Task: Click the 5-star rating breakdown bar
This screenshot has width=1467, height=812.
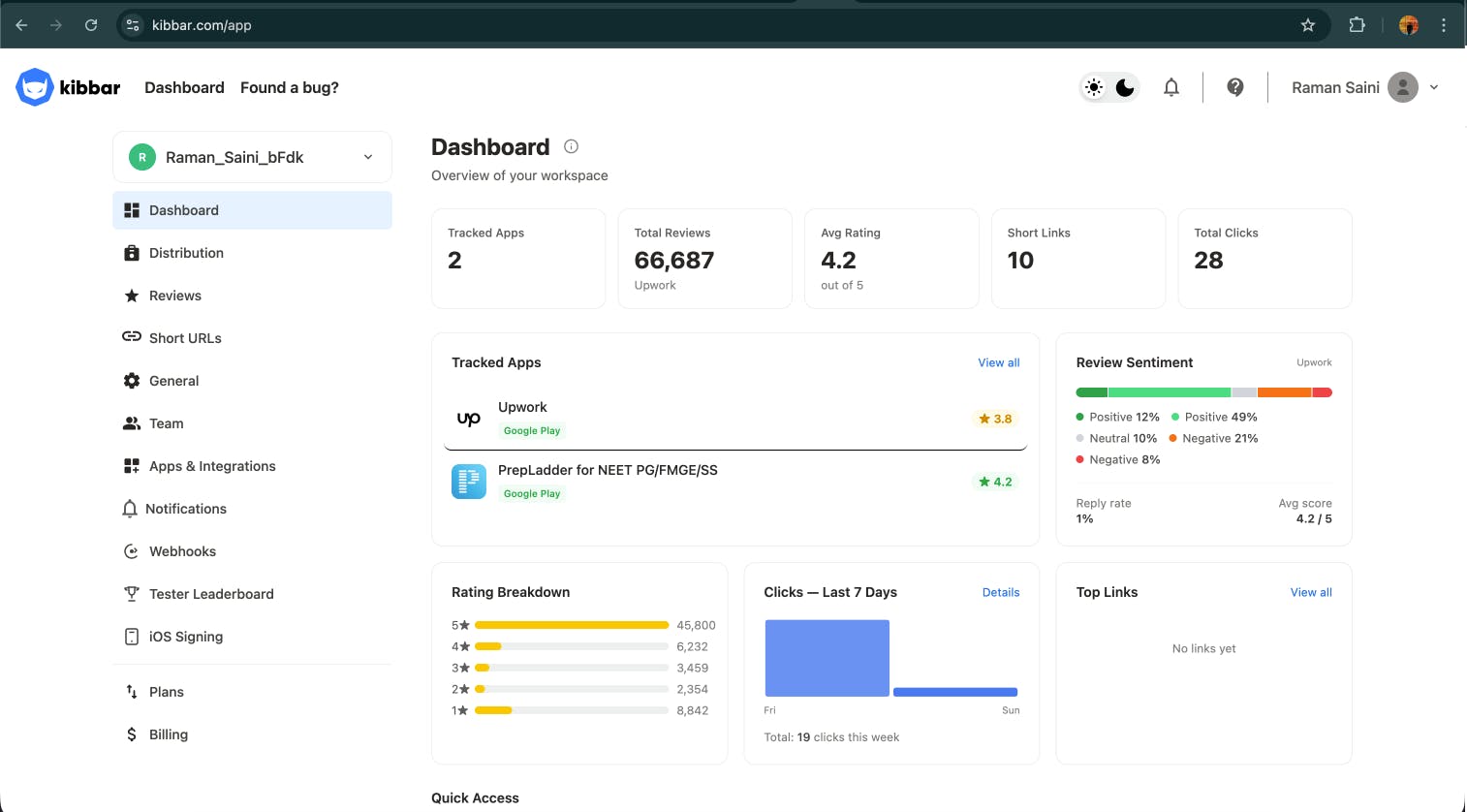Action: pyautogui.click(x=572, y=625)
